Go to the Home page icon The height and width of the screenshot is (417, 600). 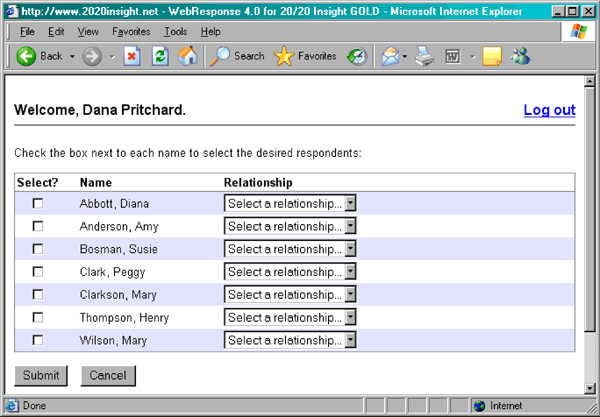(187, 56)
